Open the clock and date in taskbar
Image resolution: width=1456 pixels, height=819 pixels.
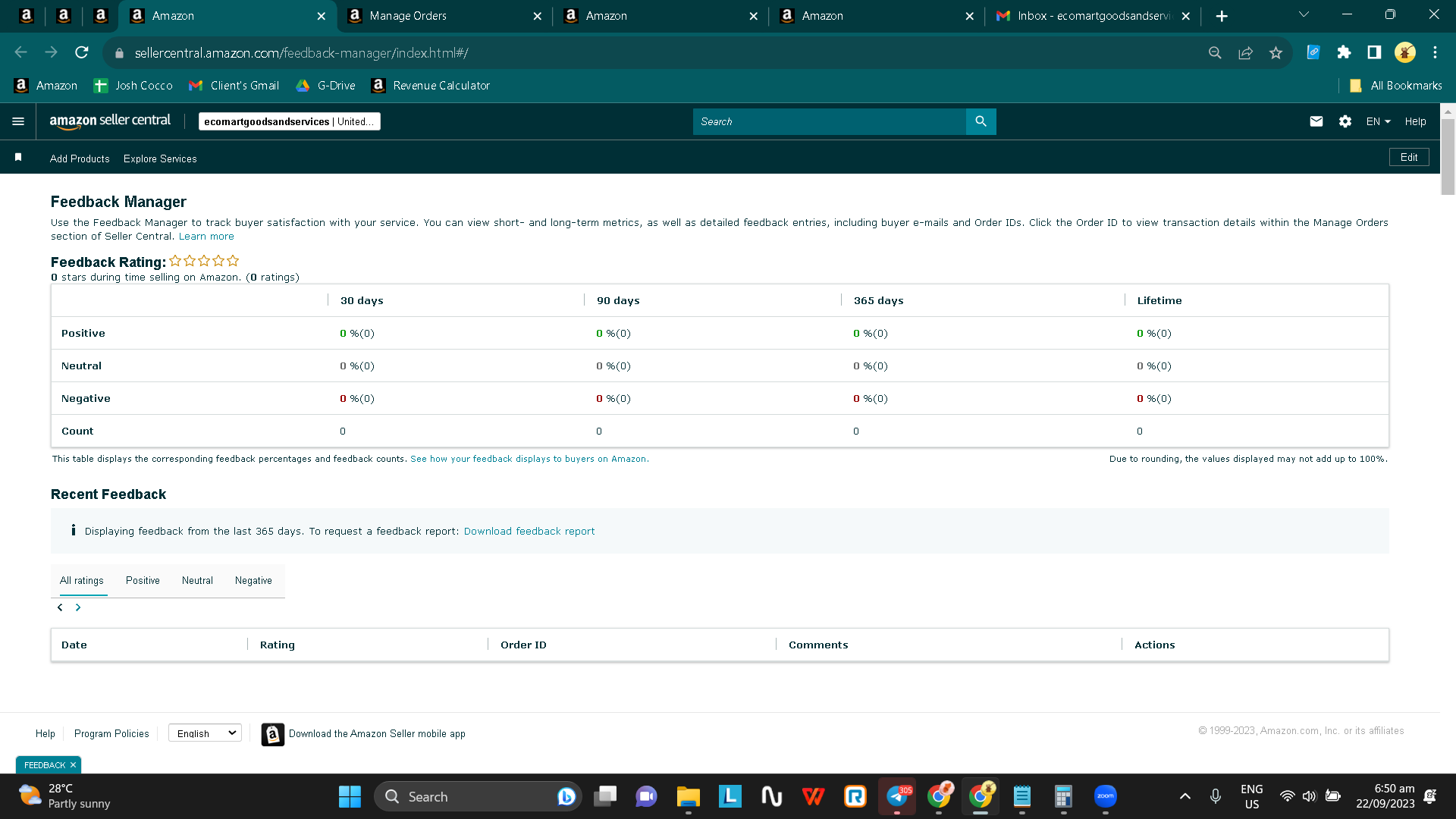[x=1385, y=796]
